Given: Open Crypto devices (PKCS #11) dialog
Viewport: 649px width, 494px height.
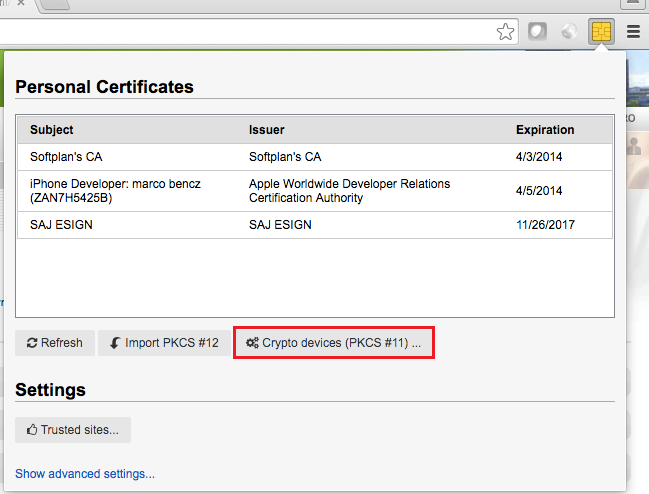Looking at the screenshot, I should (x=333, y=343).
